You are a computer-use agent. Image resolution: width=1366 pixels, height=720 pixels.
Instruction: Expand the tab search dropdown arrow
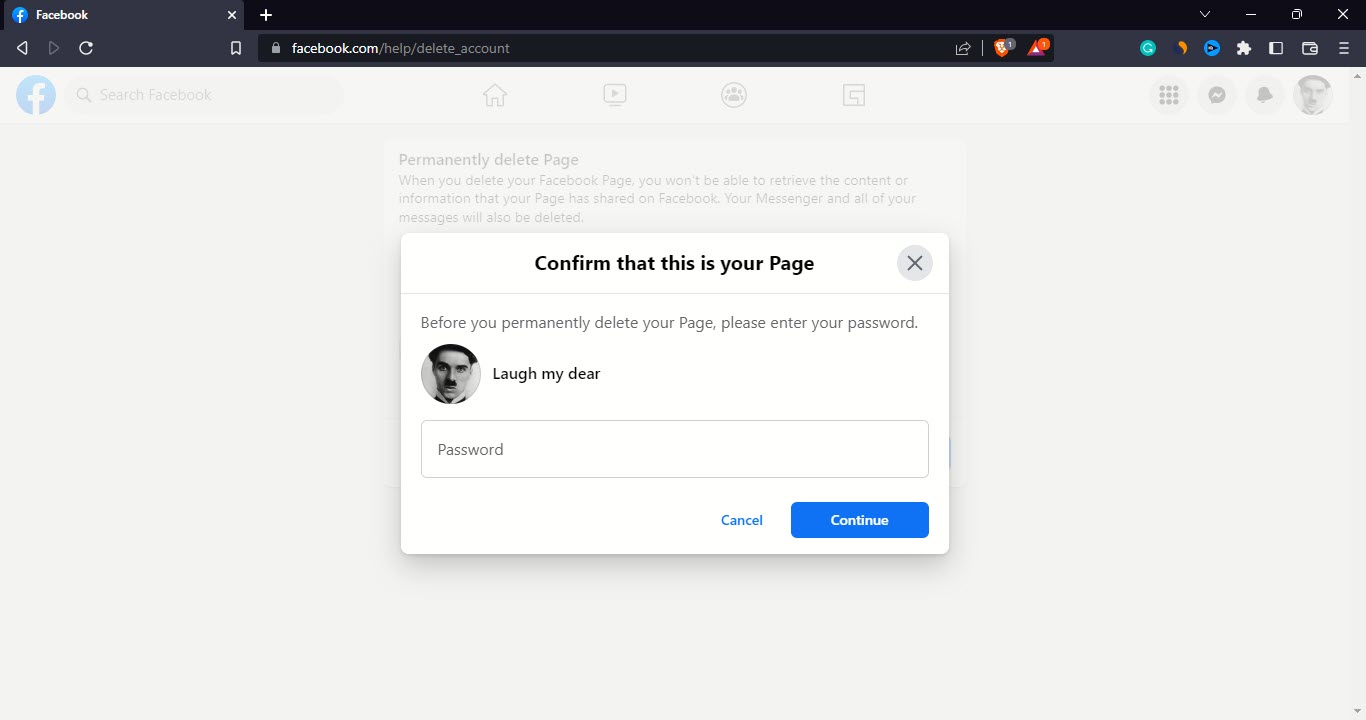click(x=1205, y=15)
